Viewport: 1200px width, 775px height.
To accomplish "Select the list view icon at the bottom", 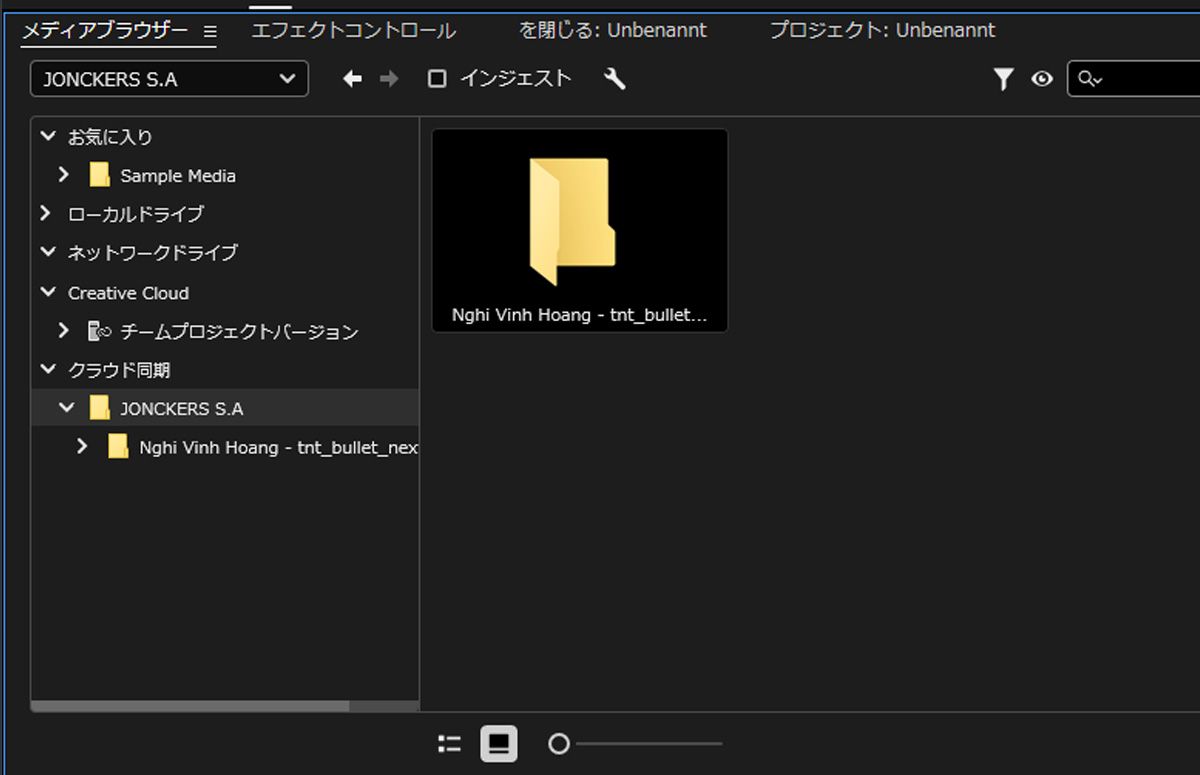I will click(449, 744).
